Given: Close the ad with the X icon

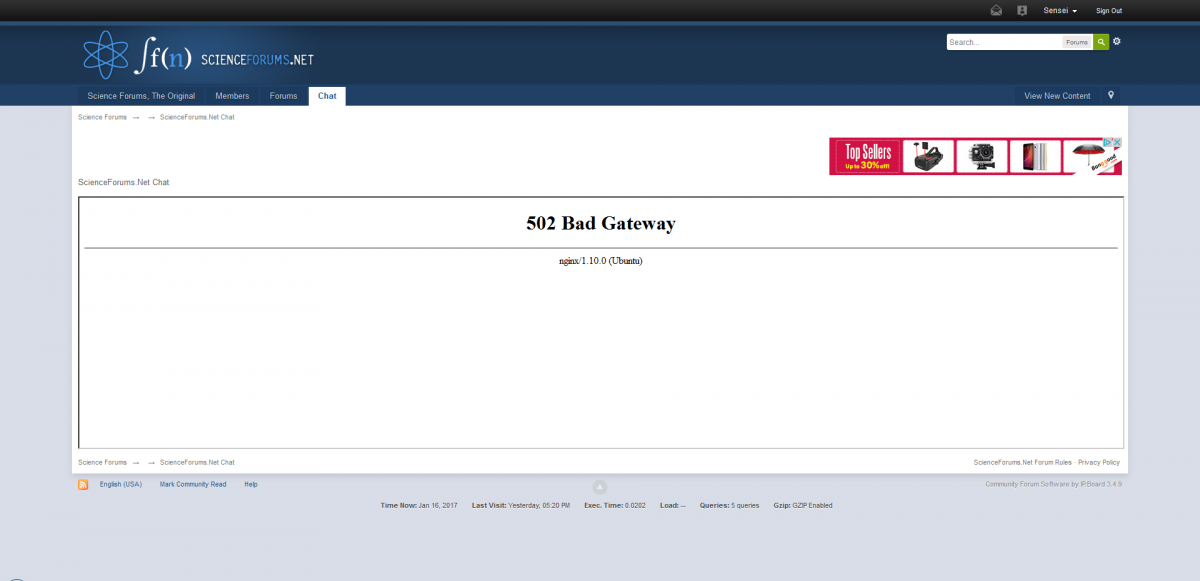Looking at the screenshot, I should tap(1118, 142).
